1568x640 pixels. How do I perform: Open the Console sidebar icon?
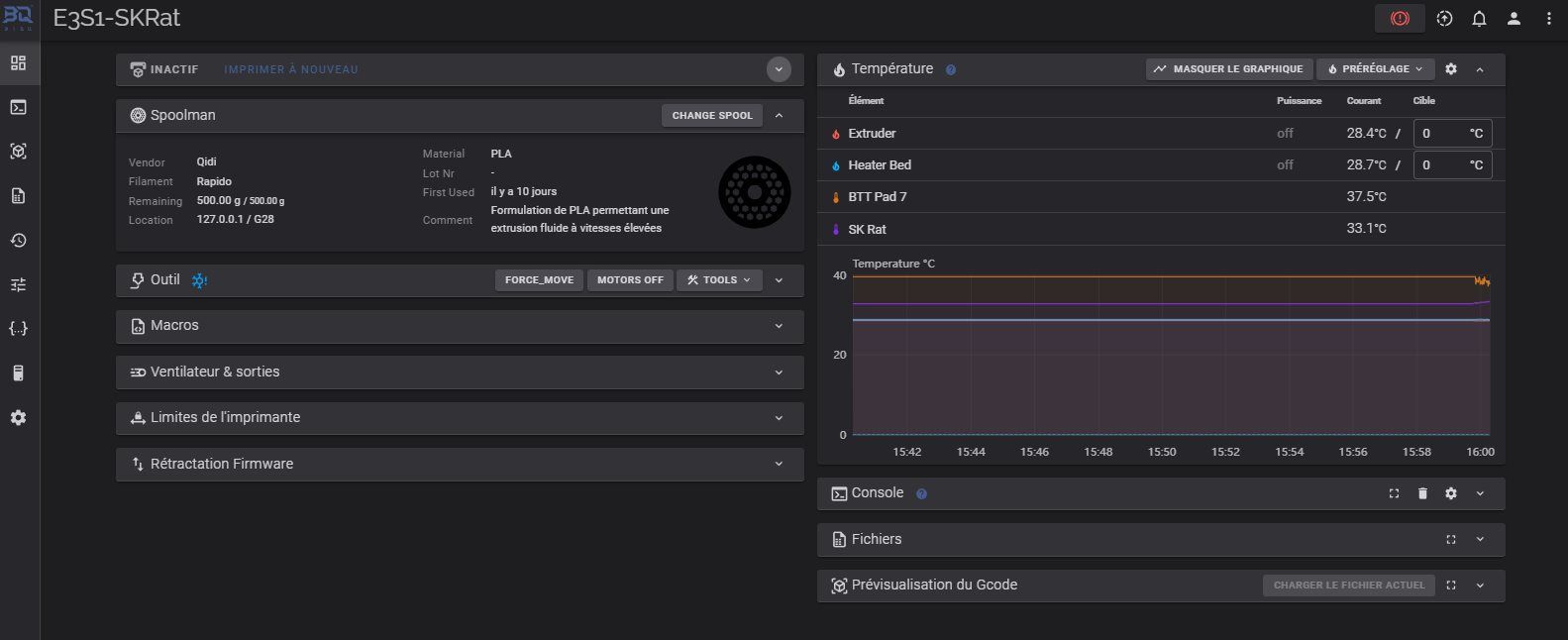(x=18, y=107)
